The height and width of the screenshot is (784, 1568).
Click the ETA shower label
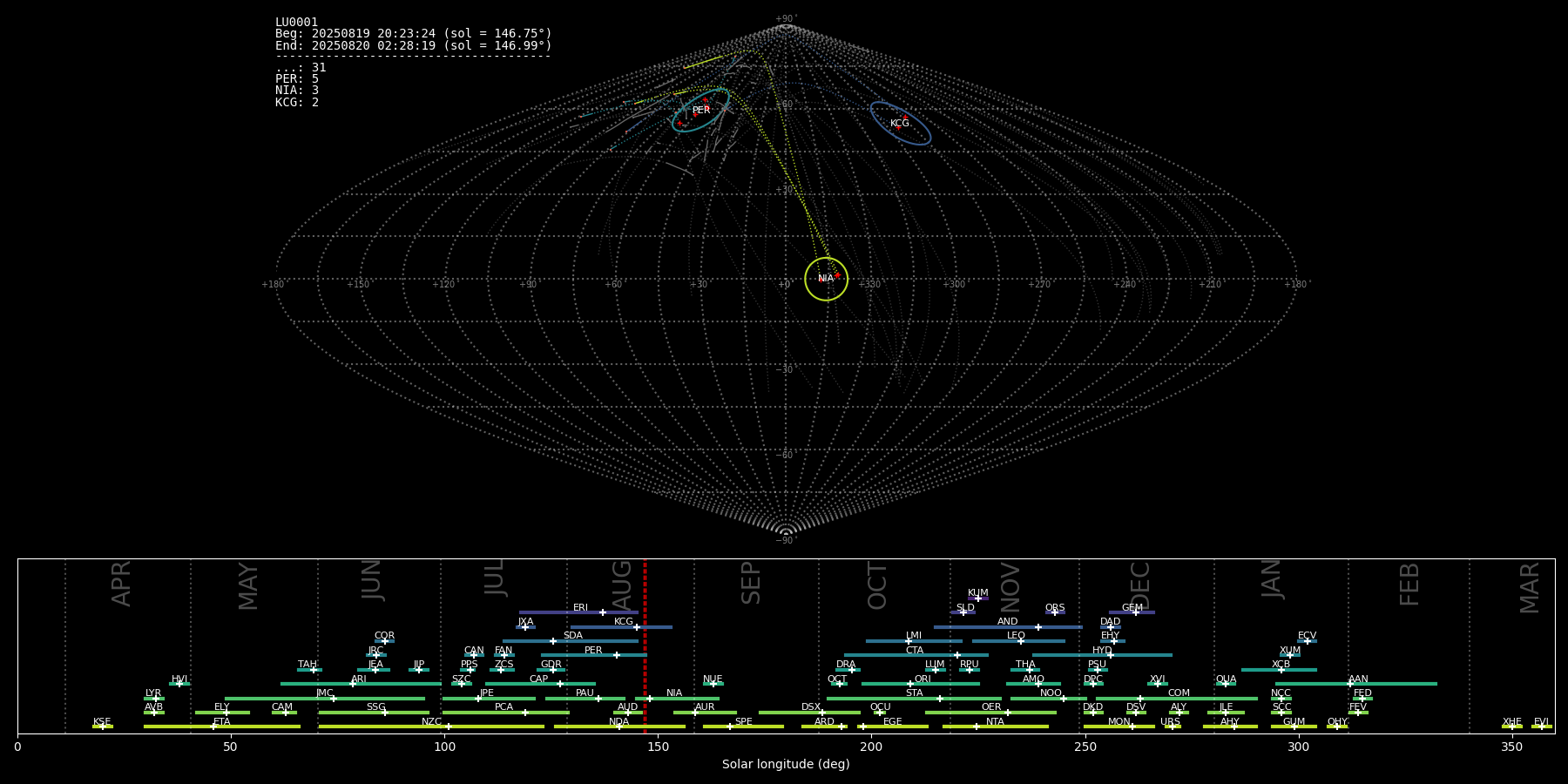pyautogui.click(x=222, y=722)
